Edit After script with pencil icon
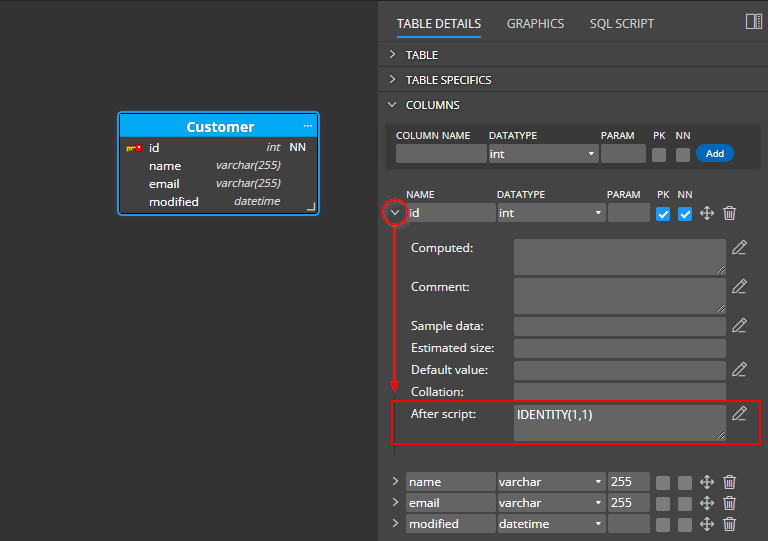The width and height of the screenshot is (768, 541). 739,414
